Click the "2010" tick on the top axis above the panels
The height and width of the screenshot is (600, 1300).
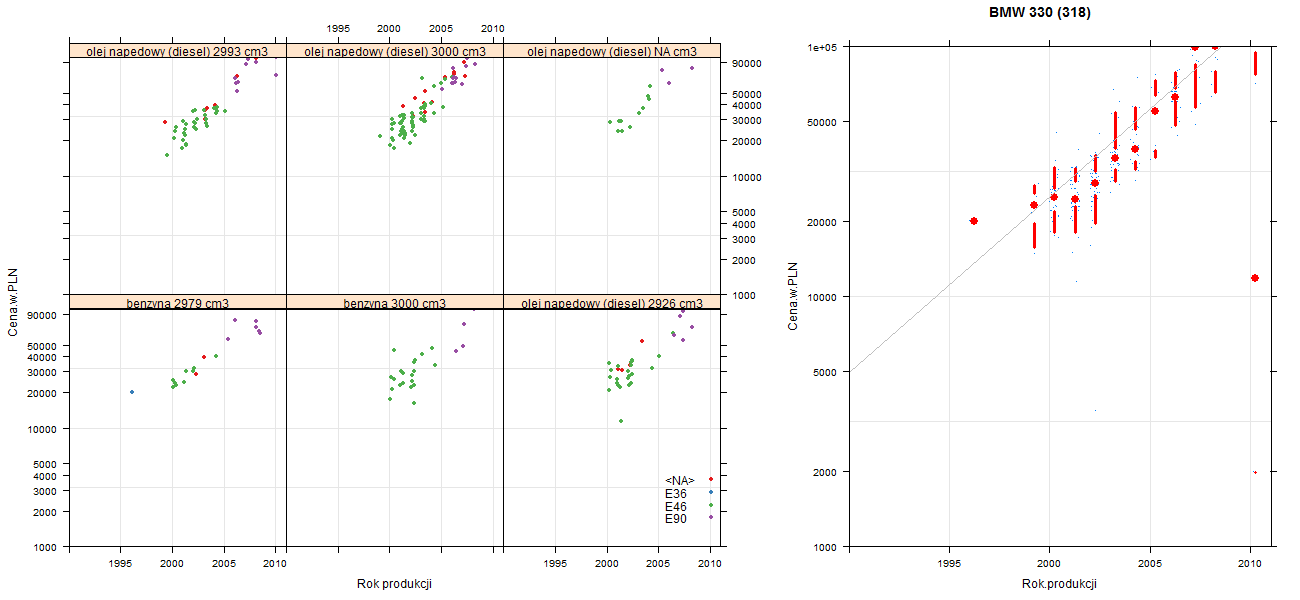tap(493, 29)
